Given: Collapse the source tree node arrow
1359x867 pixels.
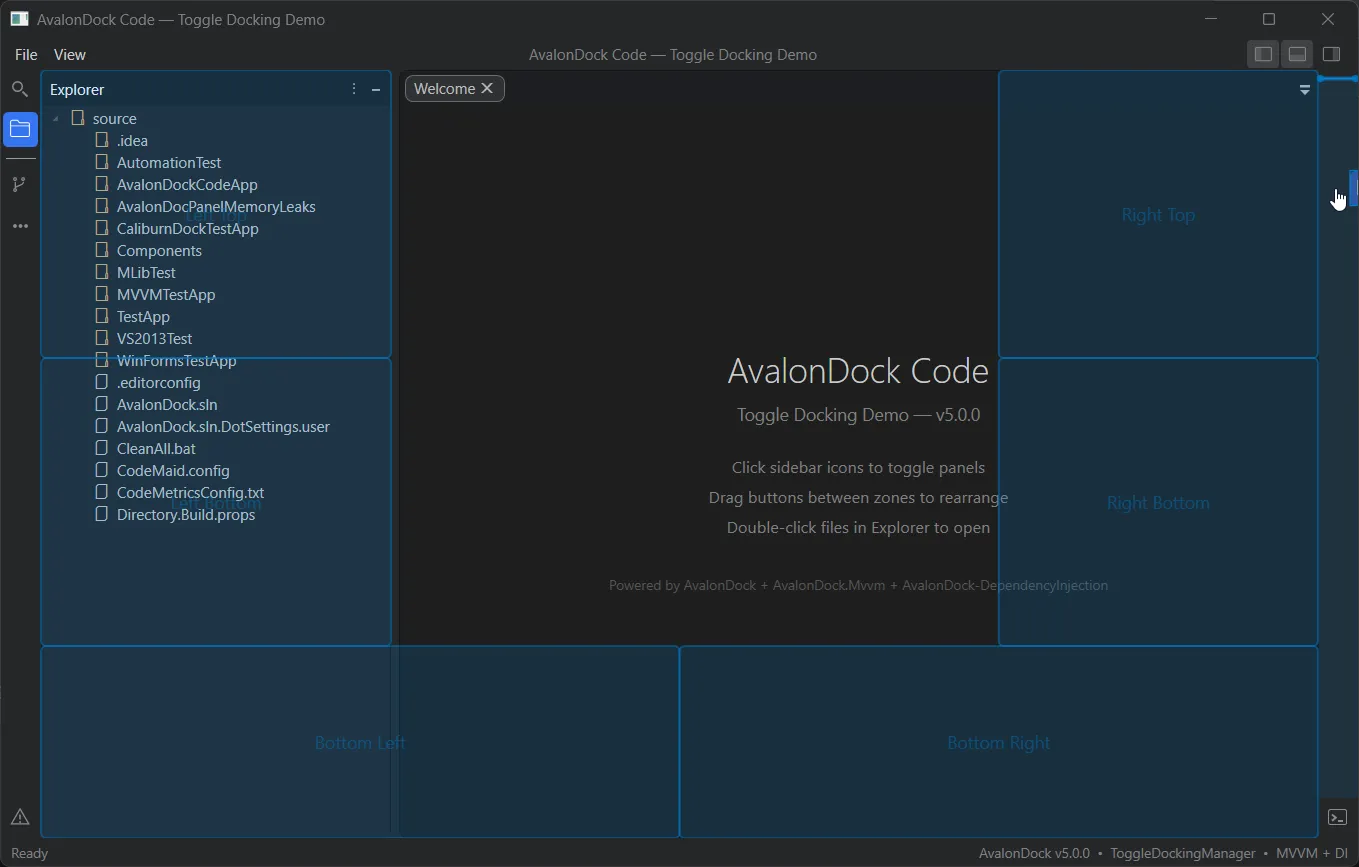Looking at the screenshot, I should [55, 119].
